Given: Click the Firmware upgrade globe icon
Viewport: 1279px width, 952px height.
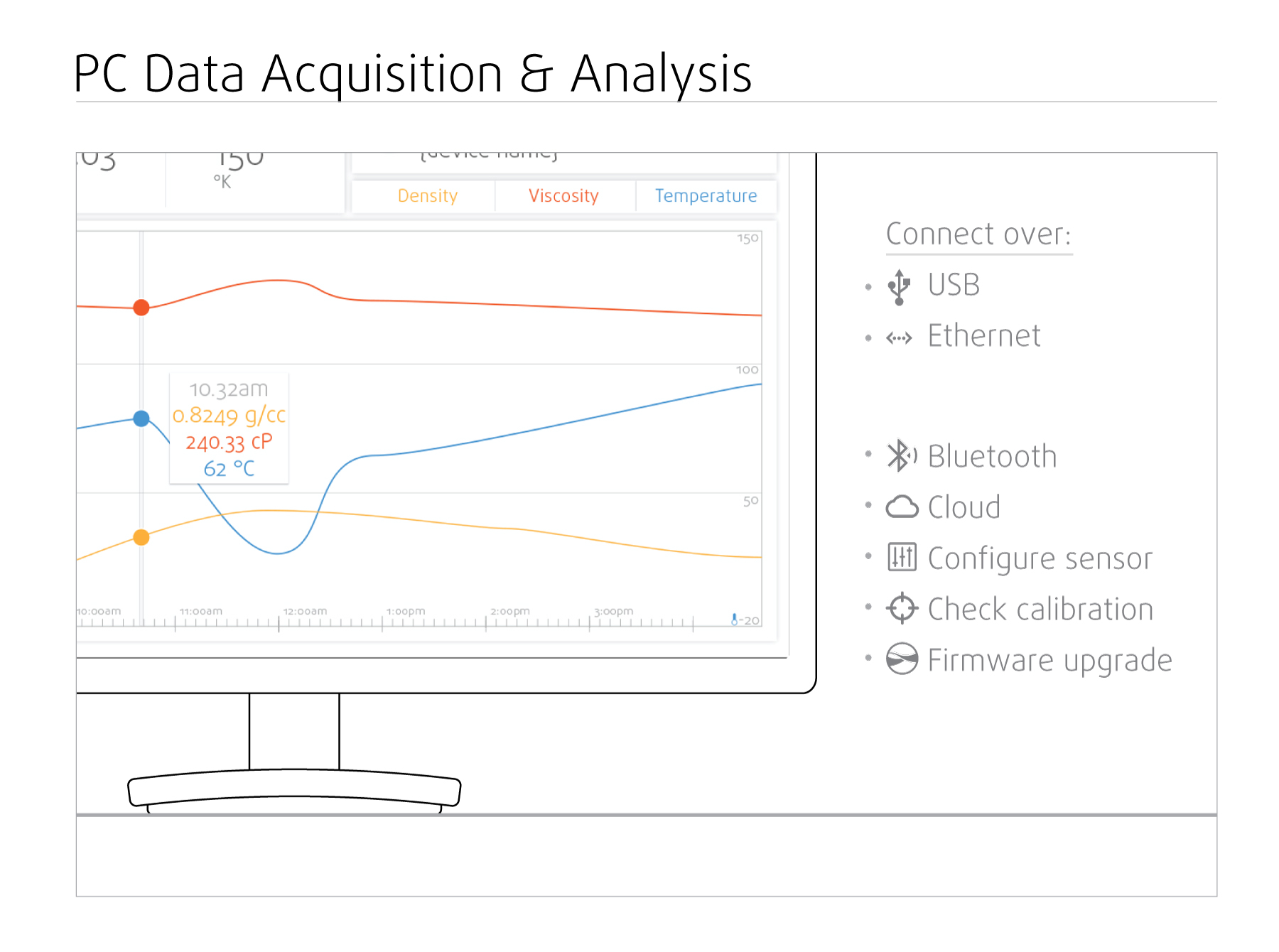Looking at the screenshot, I should (x=902, y=659).
